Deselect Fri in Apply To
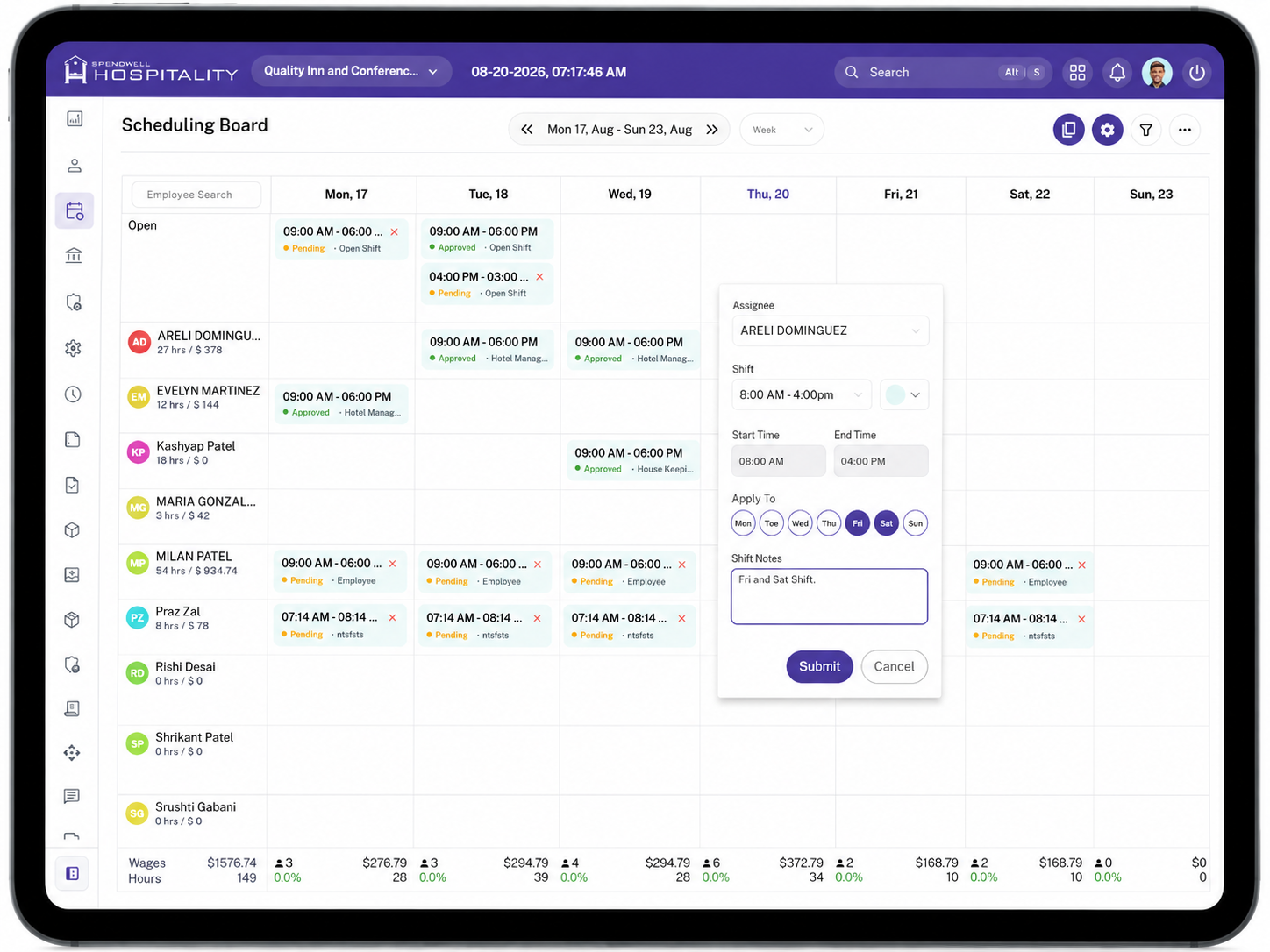 (858, 523)
